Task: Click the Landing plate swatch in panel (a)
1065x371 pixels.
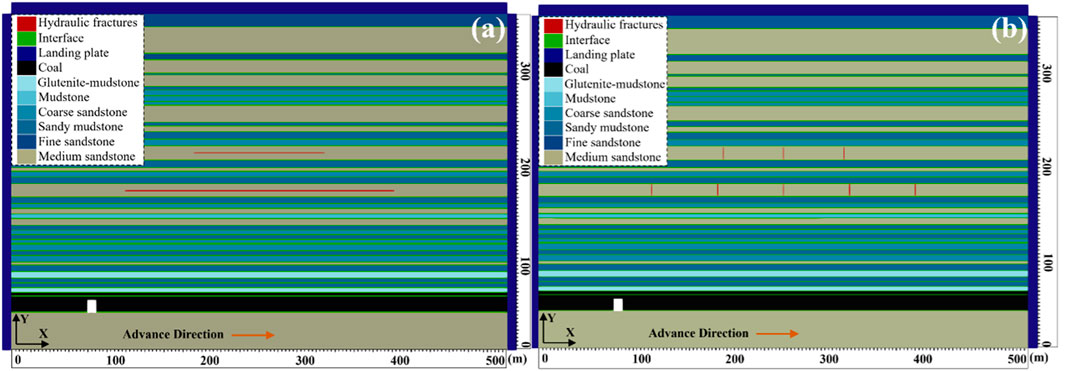Action: click(26, 53)
